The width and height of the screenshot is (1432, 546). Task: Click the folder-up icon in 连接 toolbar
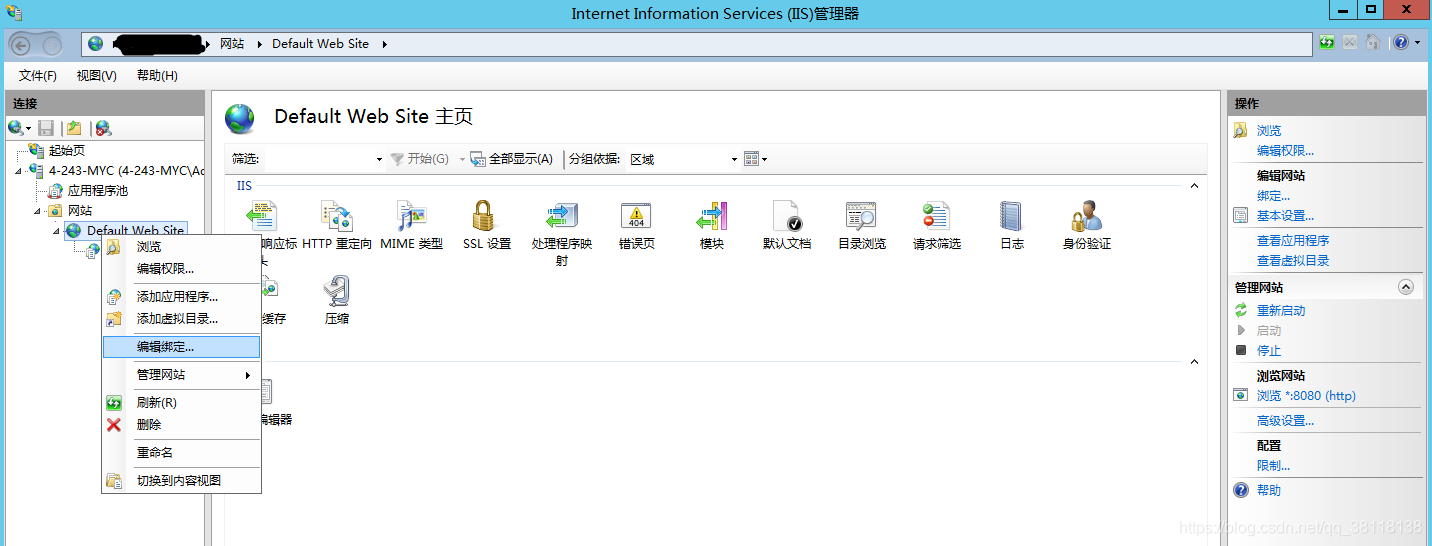(x=74, y=128)
